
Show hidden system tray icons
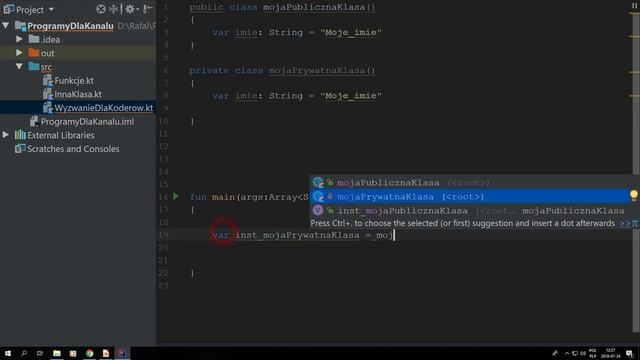coord(567,353)
